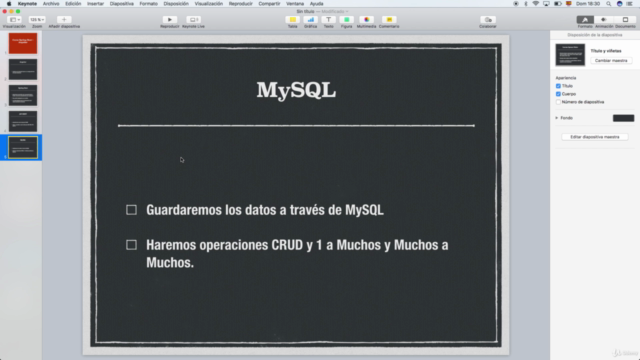The width and height of the screenshot is (640, 360).
Task: Click the Colaborar toolbar icon
Action: [x=488, y=20]
